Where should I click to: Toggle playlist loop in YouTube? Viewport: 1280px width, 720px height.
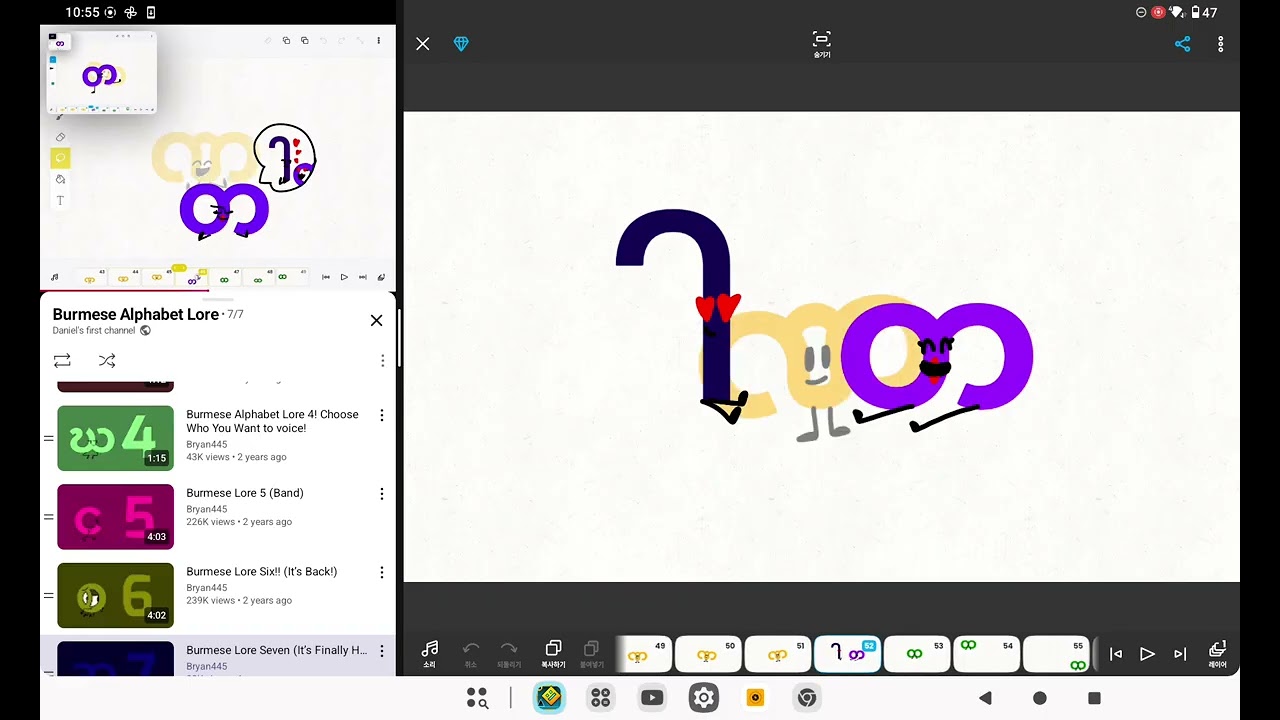(62, 360)
